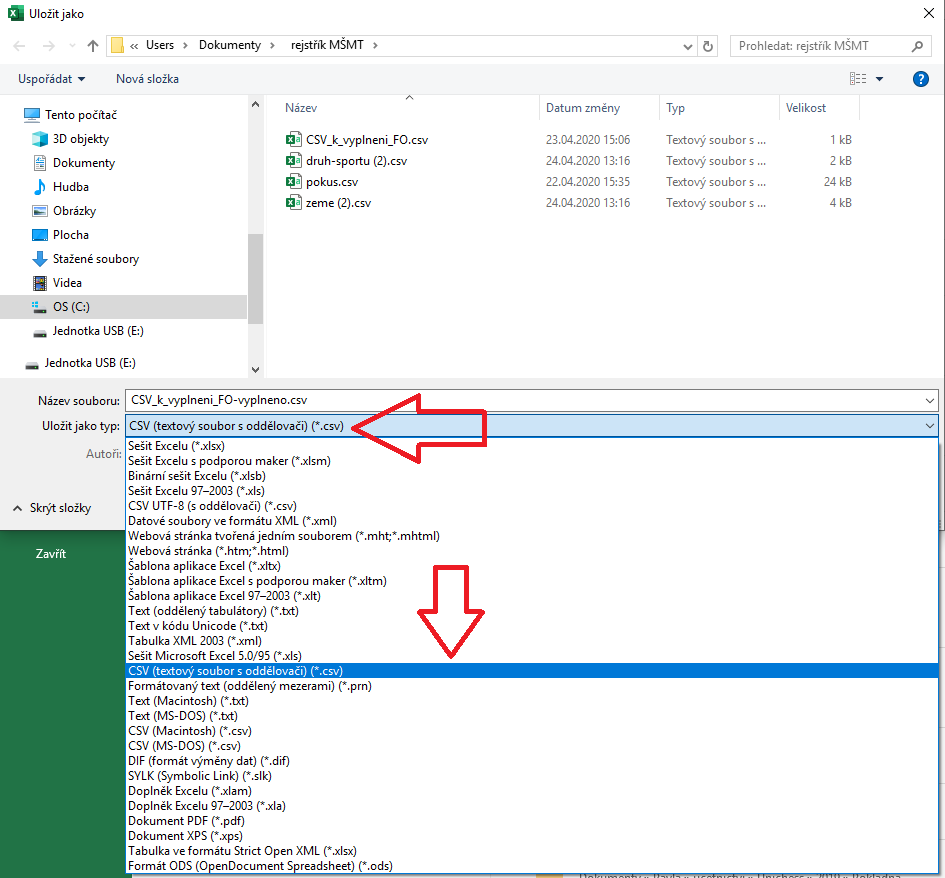Screen dimensions: 945x878
Task: Open 3D objekty folder
Action: click(81, 139)
